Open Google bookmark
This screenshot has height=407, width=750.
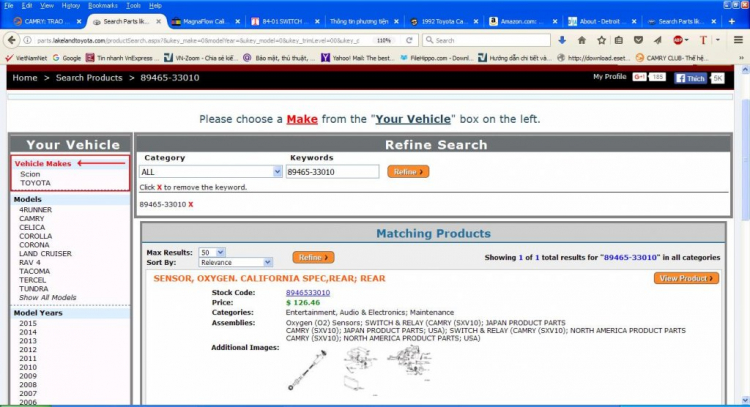[x=66, y=58]
